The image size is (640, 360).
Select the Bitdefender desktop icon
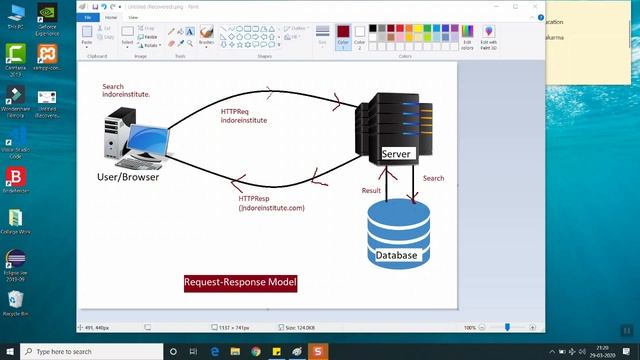tap(16, 180)
